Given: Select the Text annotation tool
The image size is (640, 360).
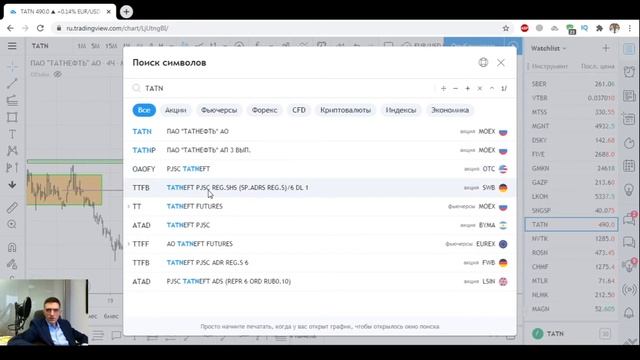Looking at the screenshot, I should pos(12,134).
